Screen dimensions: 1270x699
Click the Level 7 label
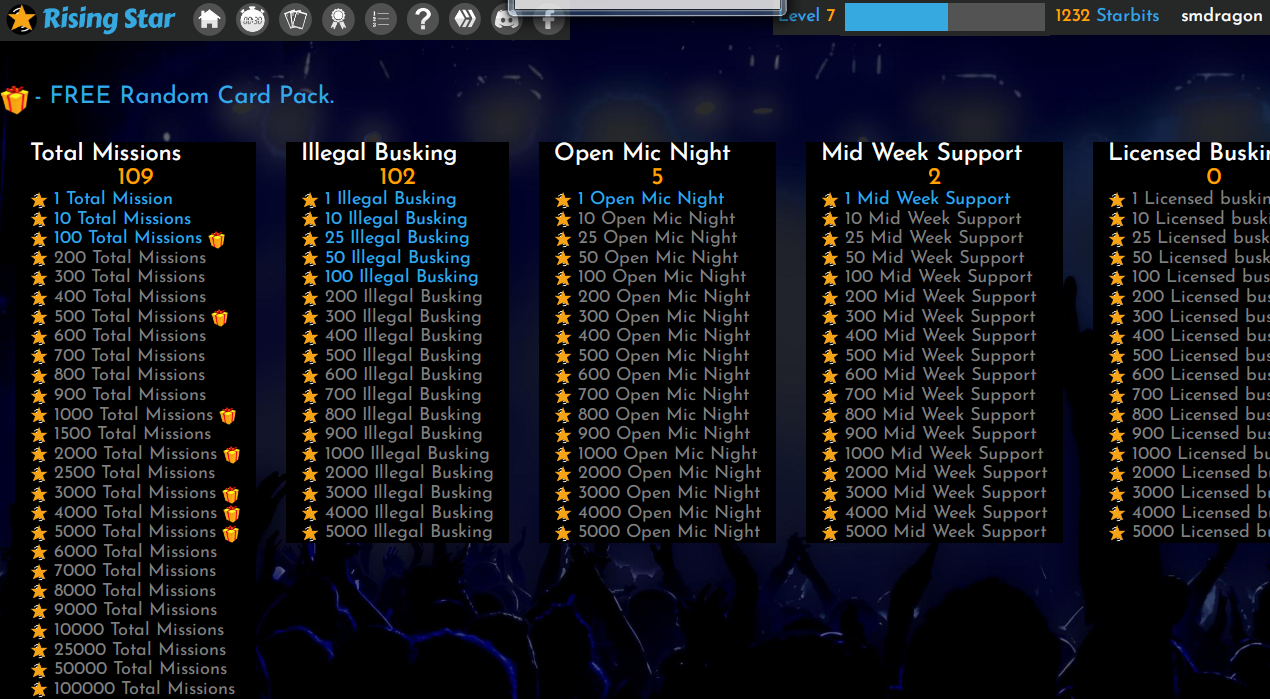pyautogui.click(x=806, y=16)
